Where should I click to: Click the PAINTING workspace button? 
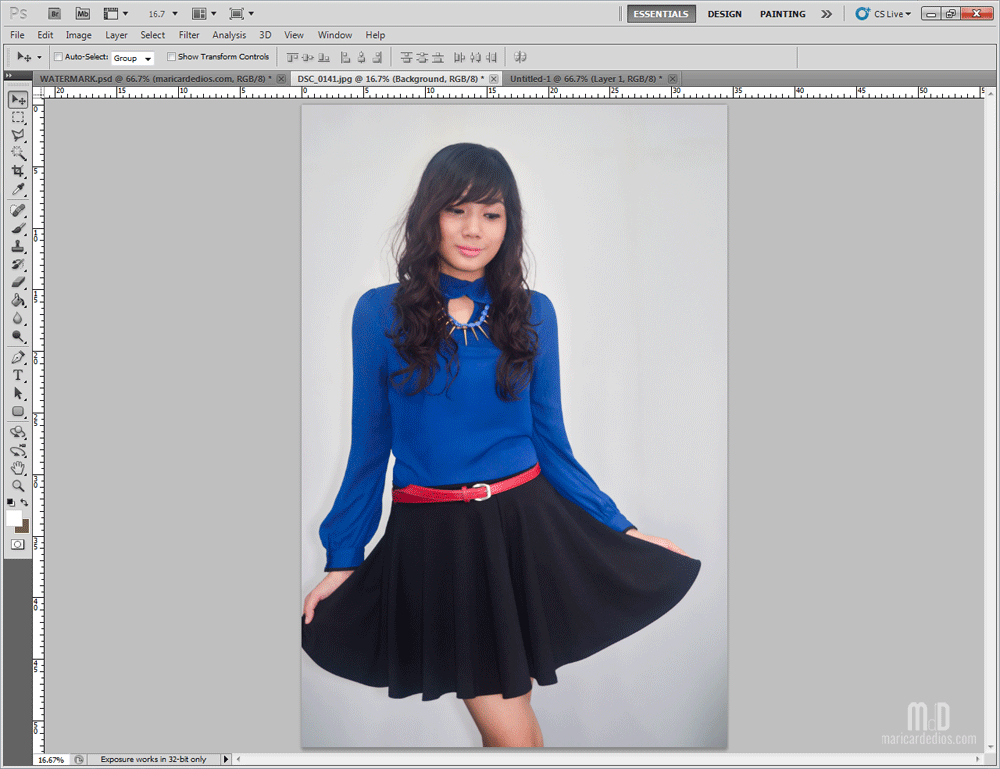(782, 14)
